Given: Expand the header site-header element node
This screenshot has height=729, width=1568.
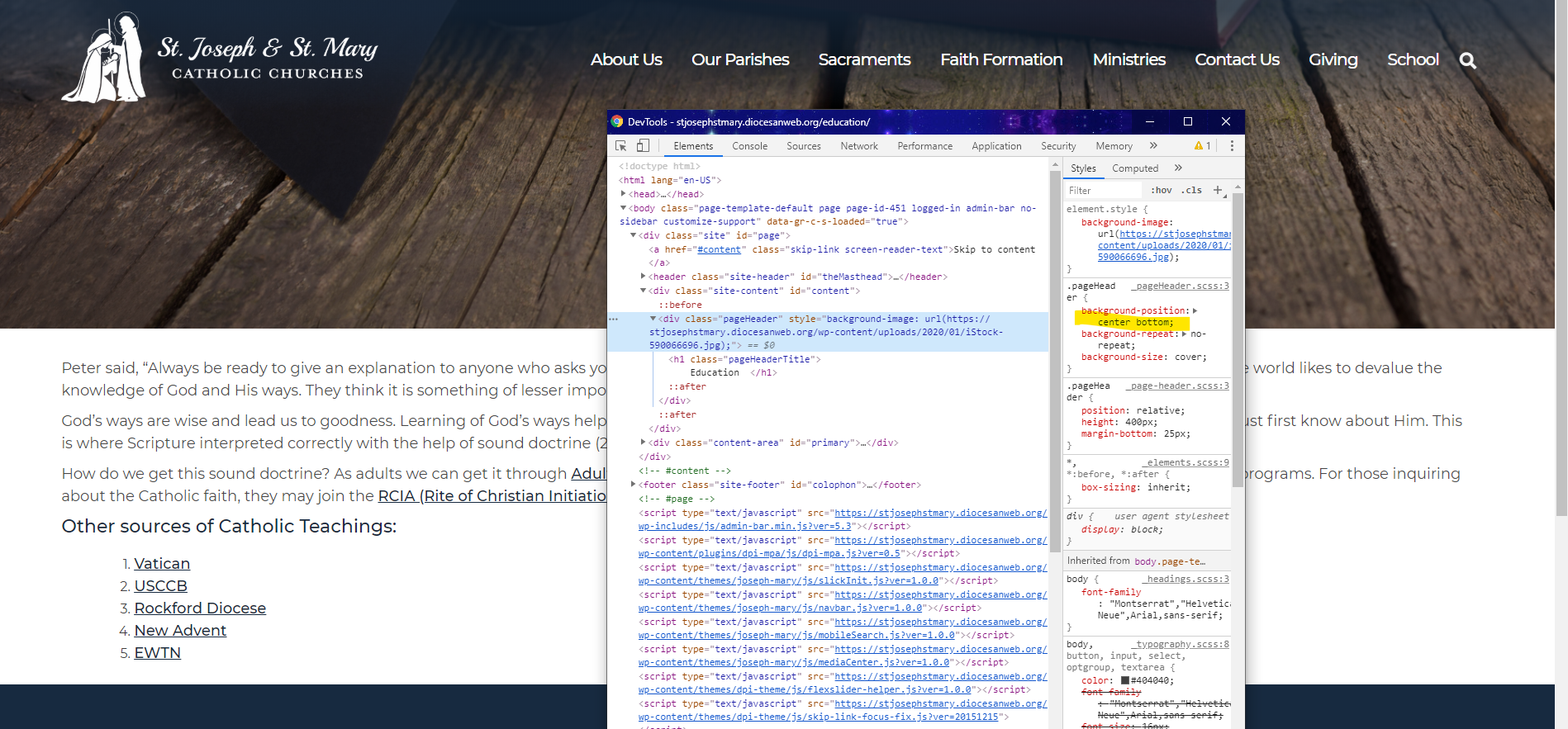Looking at the screenshot, I should tap(644, 277).
